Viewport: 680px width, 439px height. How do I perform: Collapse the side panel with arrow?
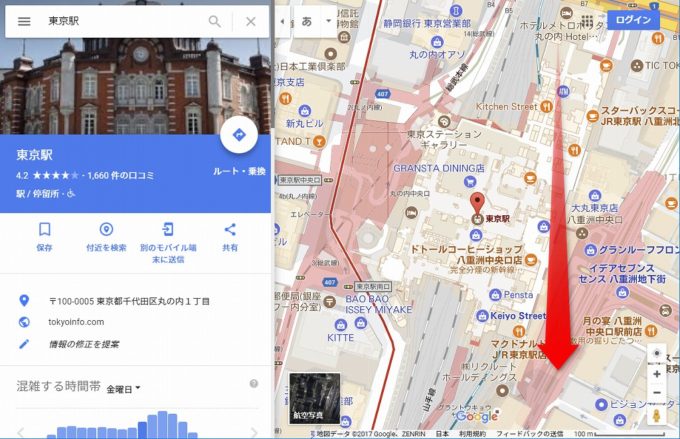coord(282,20)
